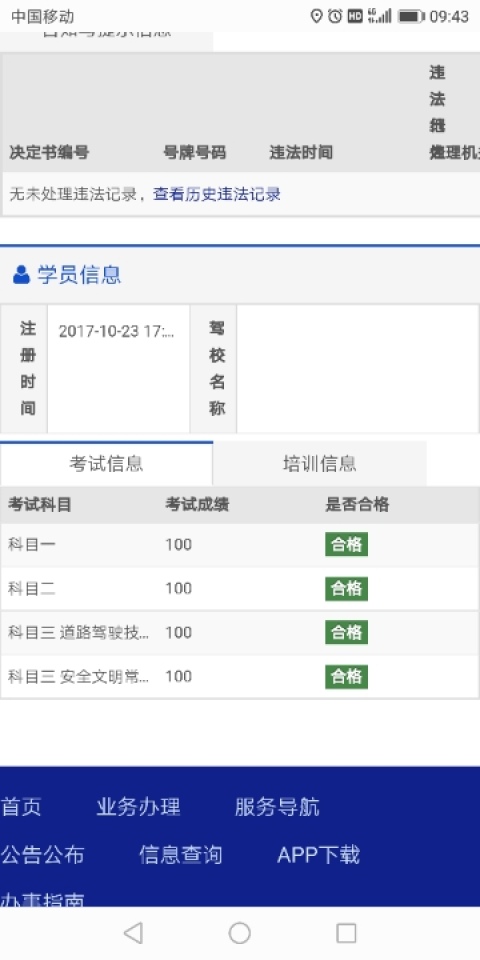Viewport: 480px width, 960px height.
Task: Open APP下载 footer link
Action: coord(318,855)
